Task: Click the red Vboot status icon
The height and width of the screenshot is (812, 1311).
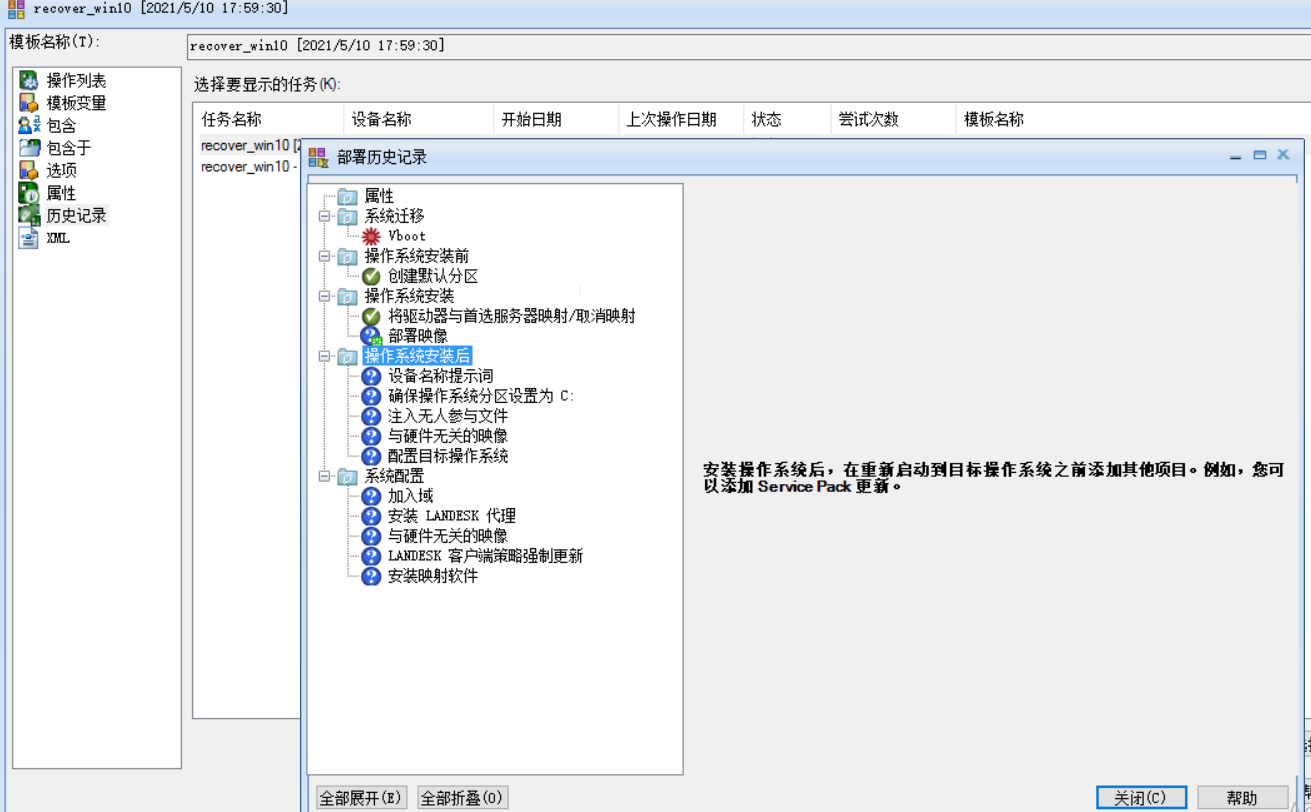Action: [x=371, y=236]
